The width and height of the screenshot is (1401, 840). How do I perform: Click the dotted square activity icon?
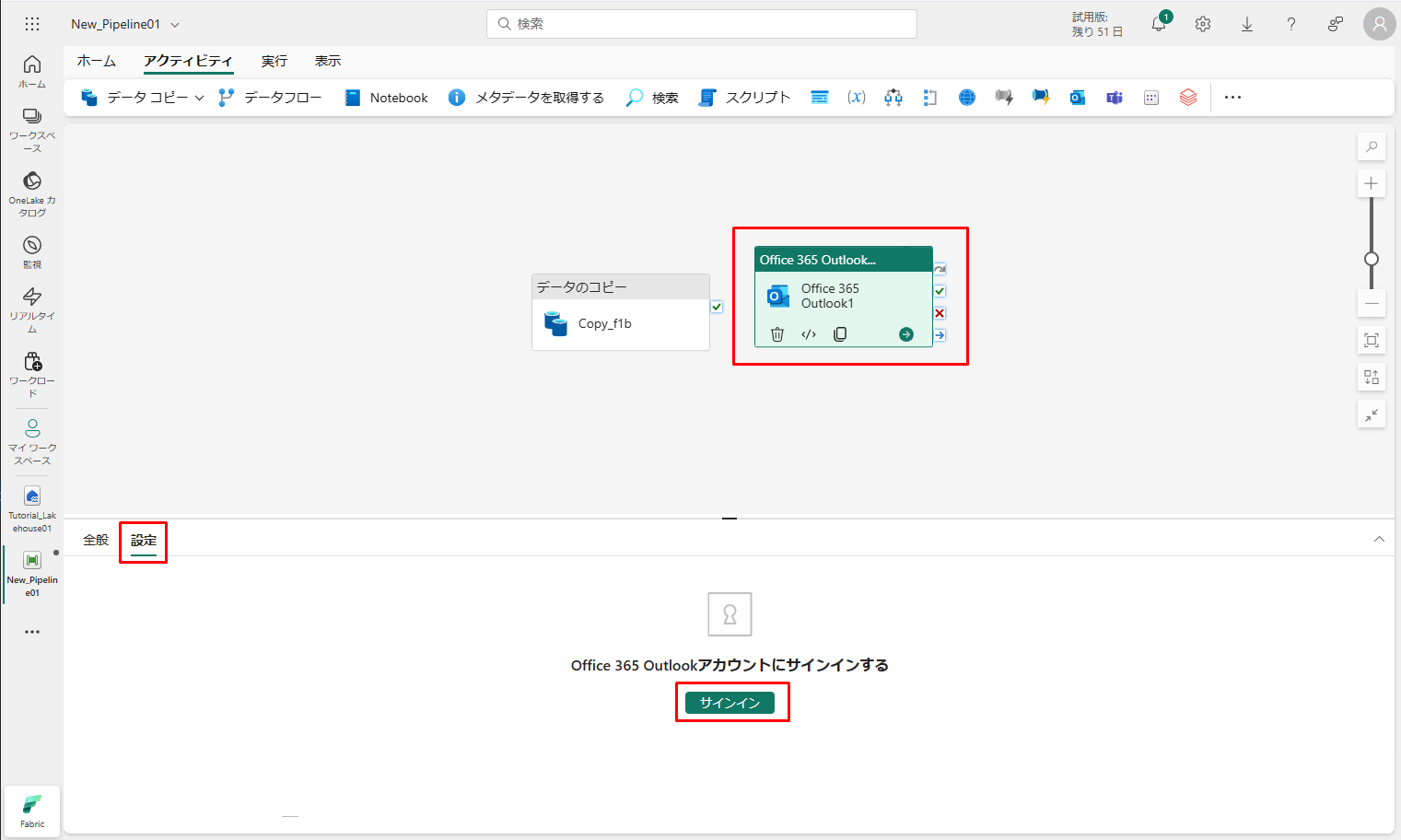(1151, 98)
